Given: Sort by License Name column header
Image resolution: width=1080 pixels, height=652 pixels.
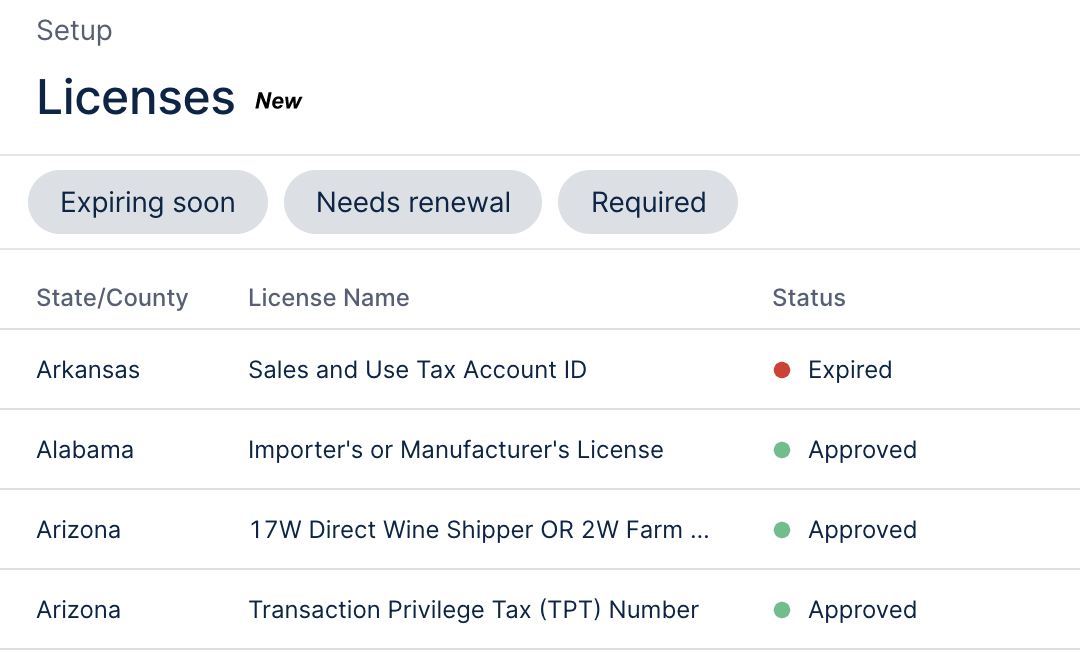Looking at the screenshot, I should pos(329,298).
